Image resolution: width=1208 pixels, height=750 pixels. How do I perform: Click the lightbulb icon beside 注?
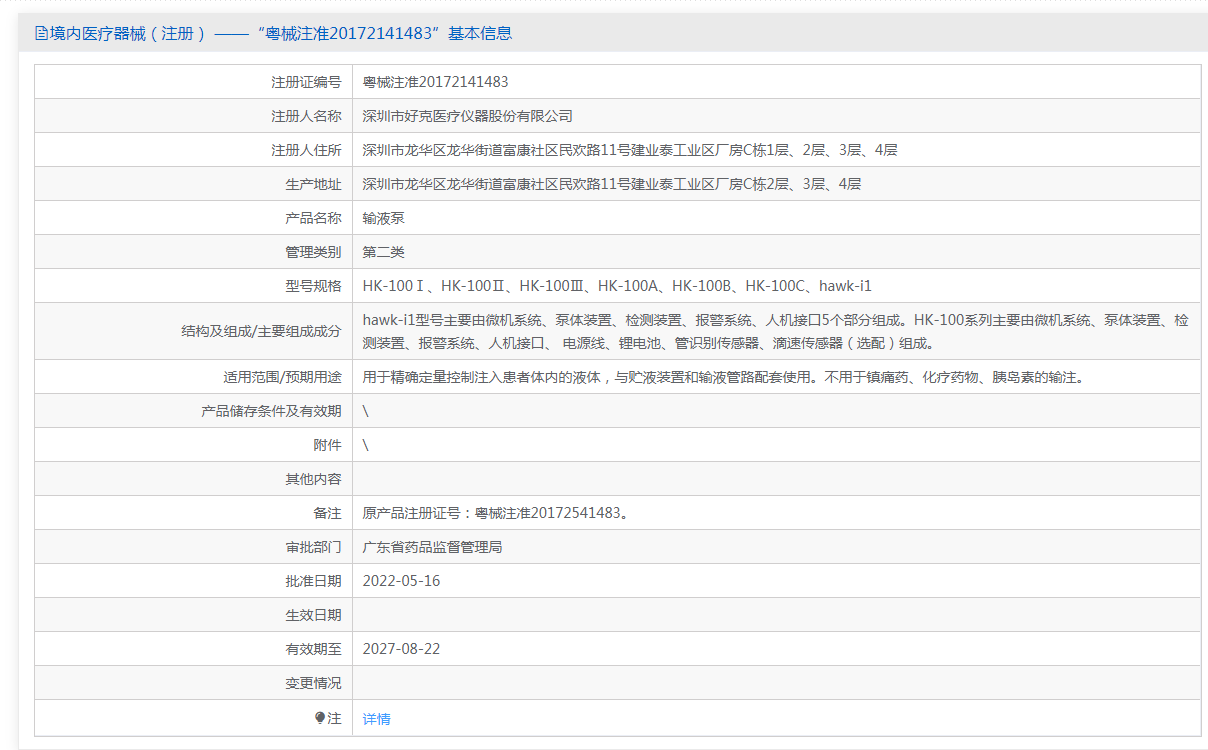pos(320,718)
